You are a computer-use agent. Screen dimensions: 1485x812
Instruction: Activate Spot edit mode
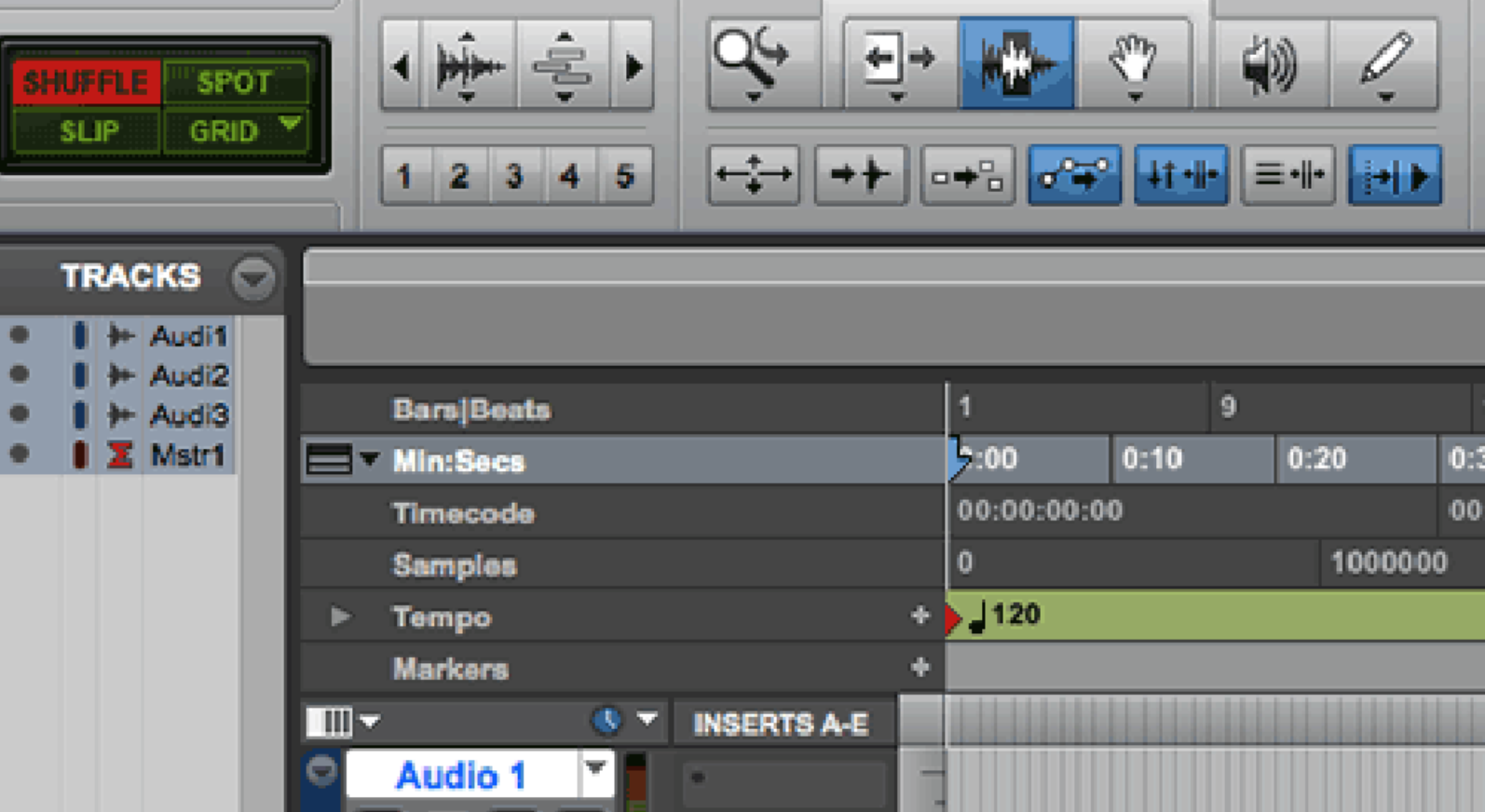(234, 83)
